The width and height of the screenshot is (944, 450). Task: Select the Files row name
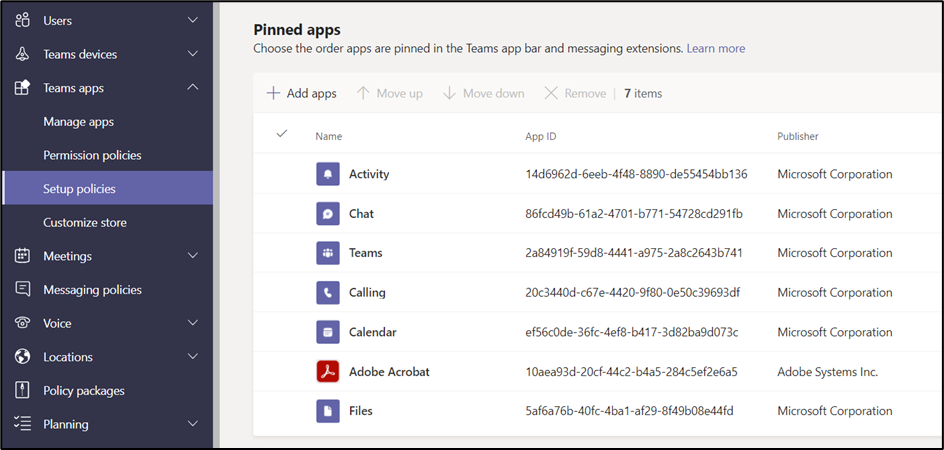(361, 411)
